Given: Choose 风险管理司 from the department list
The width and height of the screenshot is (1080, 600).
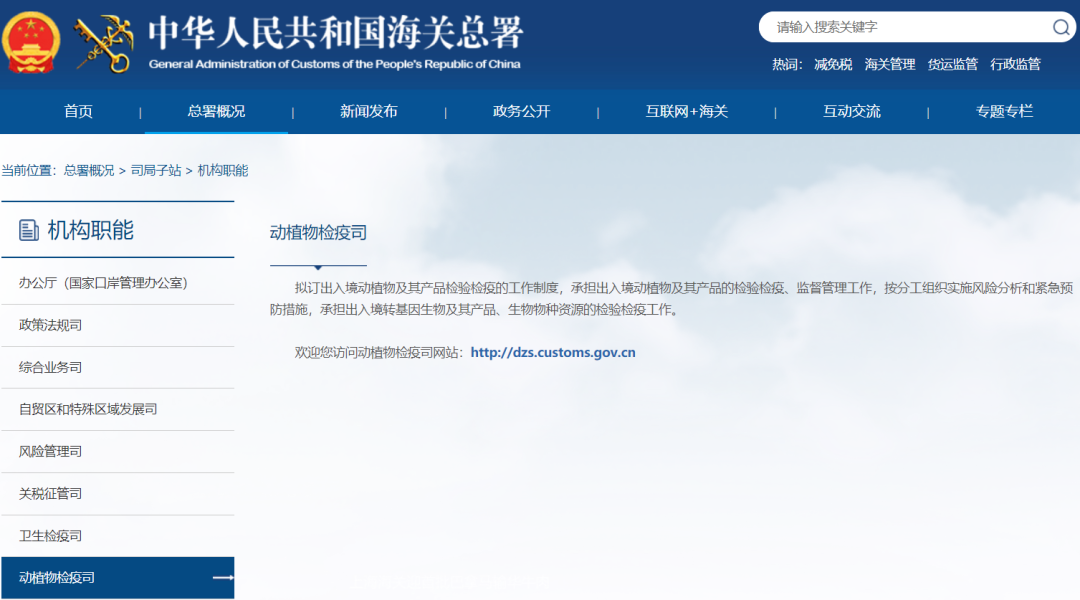Looking at the screenshot, I should 50,451.
